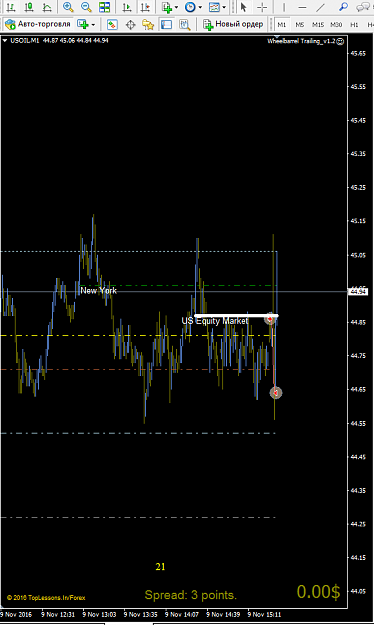Toggle the Navigator folder-star panel
Screen dimensions: 374x625
pos(148,25)
